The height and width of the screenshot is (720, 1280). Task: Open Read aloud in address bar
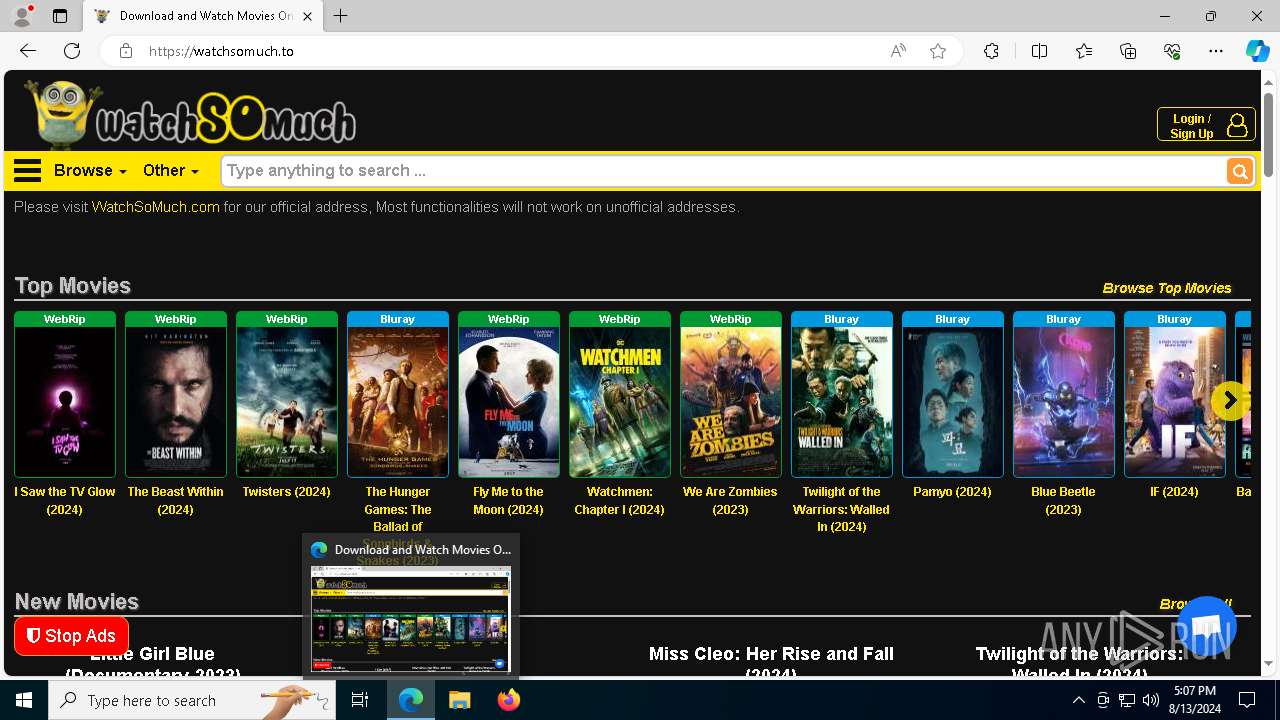coord(898,51)
